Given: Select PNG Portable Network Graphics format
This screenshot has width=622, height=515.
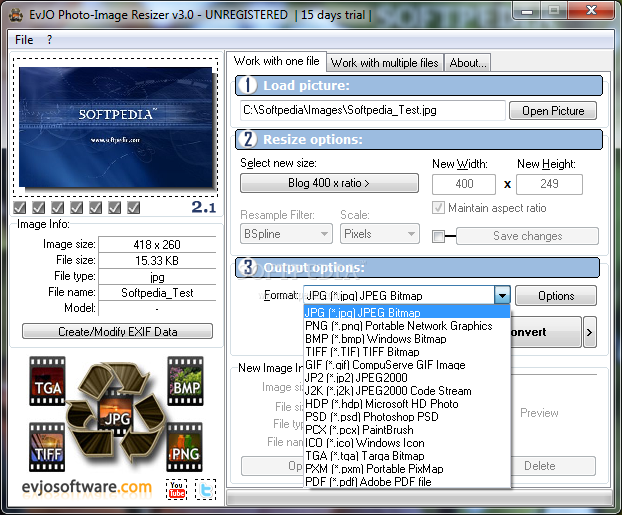Looking at the screenshot, I should click(x=407, y=326).
